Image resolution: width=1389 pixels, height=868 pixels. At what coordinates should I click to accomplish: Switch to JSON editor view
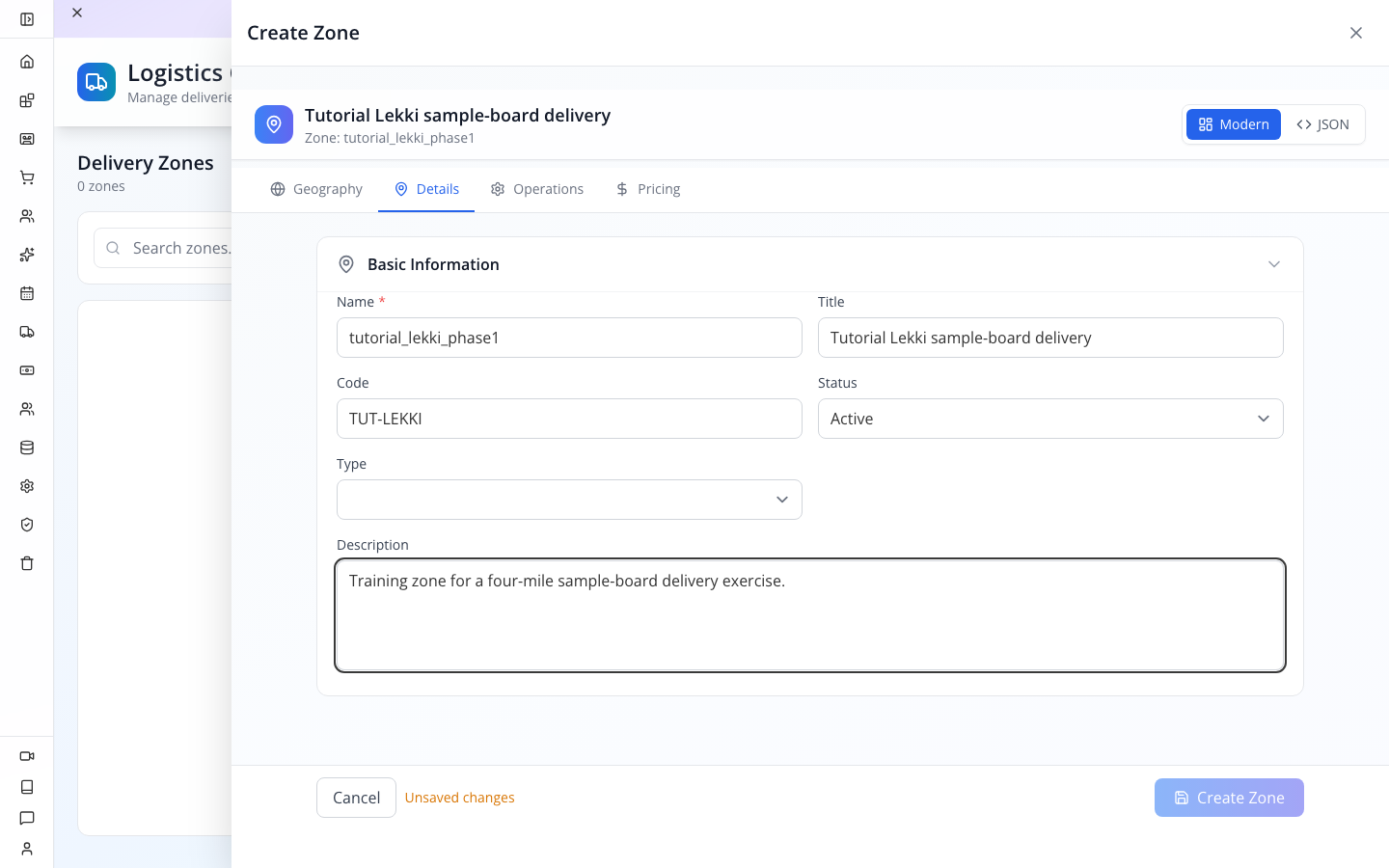coord(1322,124)
